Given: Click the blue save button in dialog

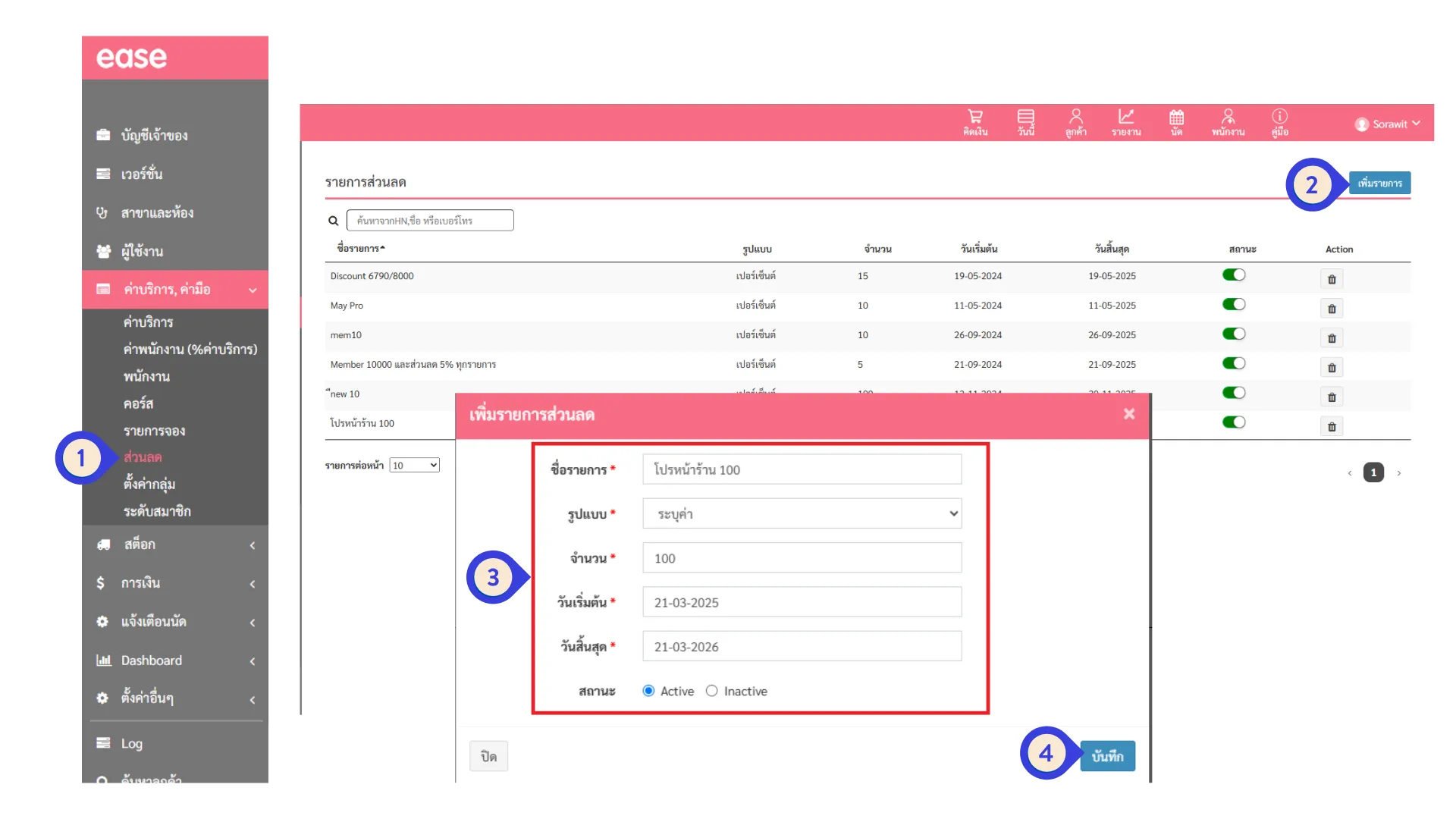Looking at the screenshot, I should click(x=1107, y=756).
